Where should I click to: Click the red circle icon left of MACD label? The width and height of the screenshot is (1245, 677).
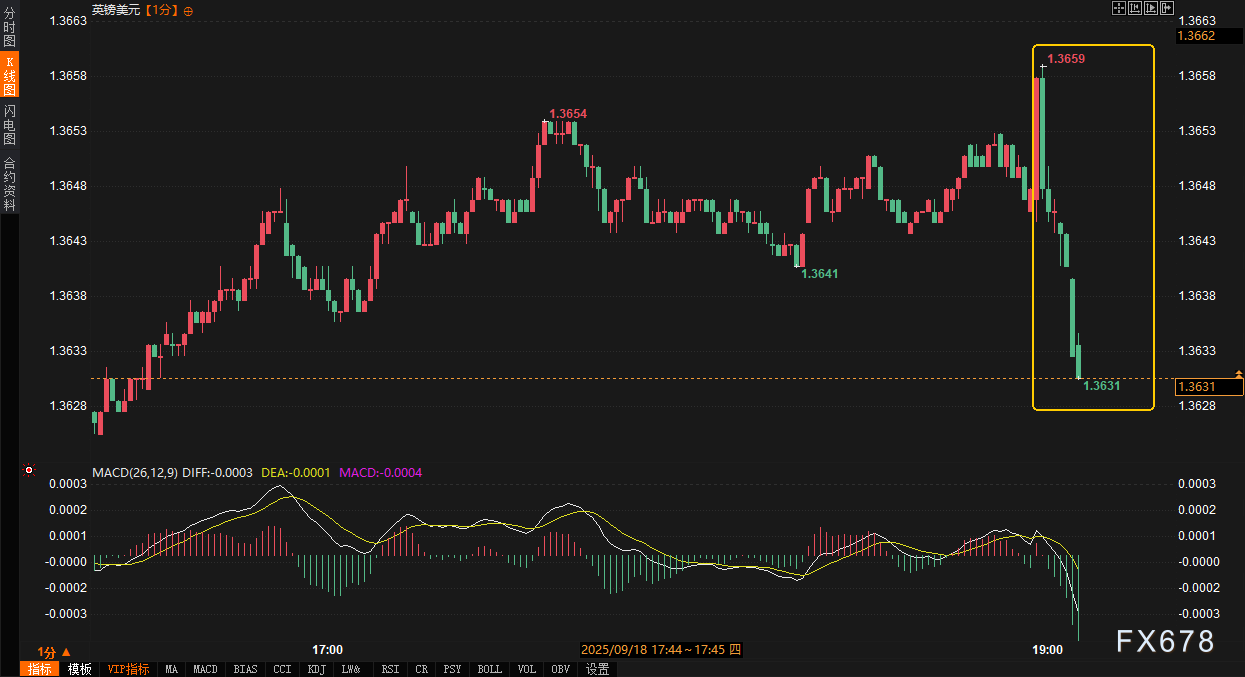pos(29,470)
